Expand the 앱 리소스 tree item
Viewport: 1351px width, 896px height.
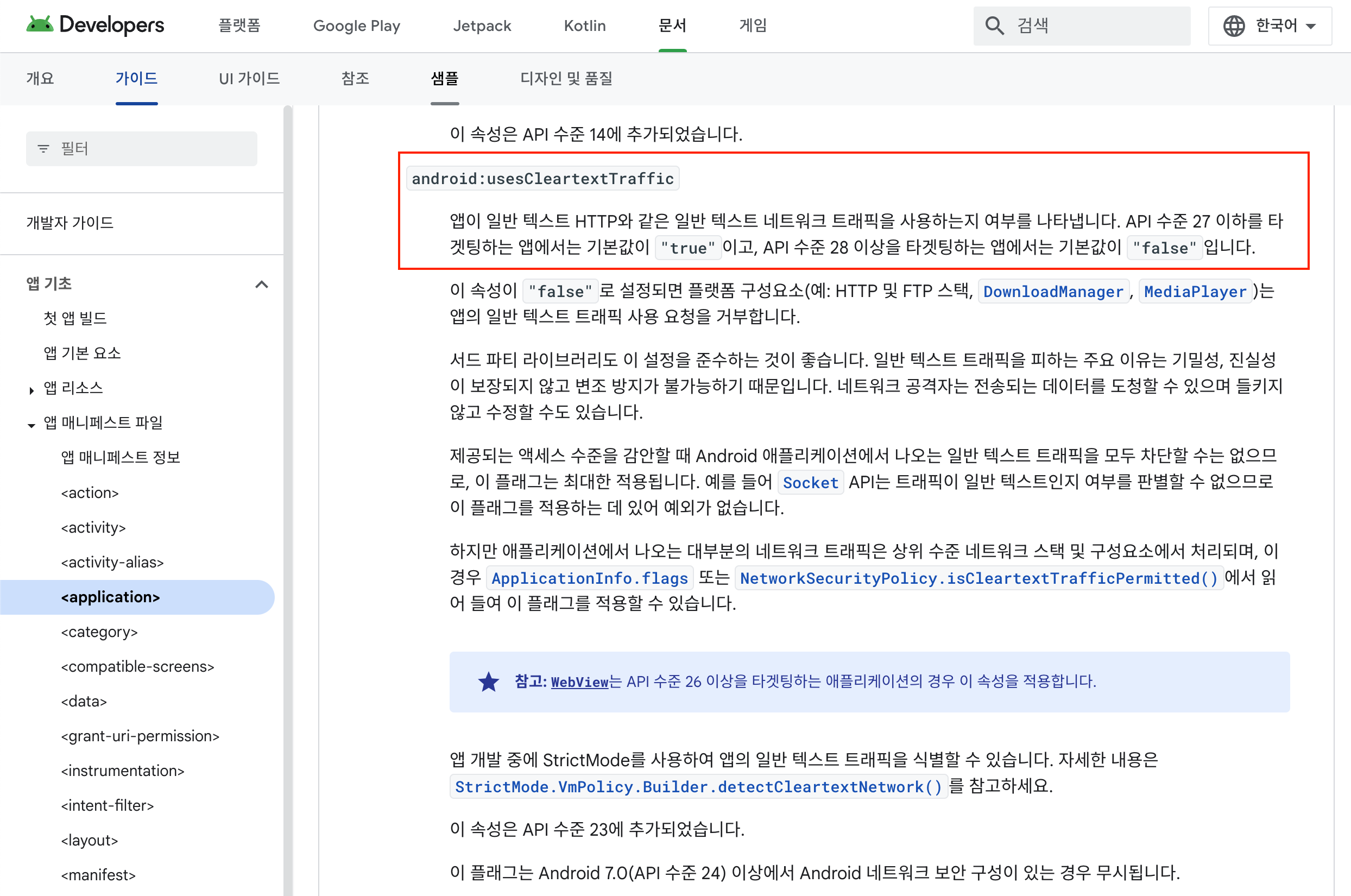click(31, 390)
